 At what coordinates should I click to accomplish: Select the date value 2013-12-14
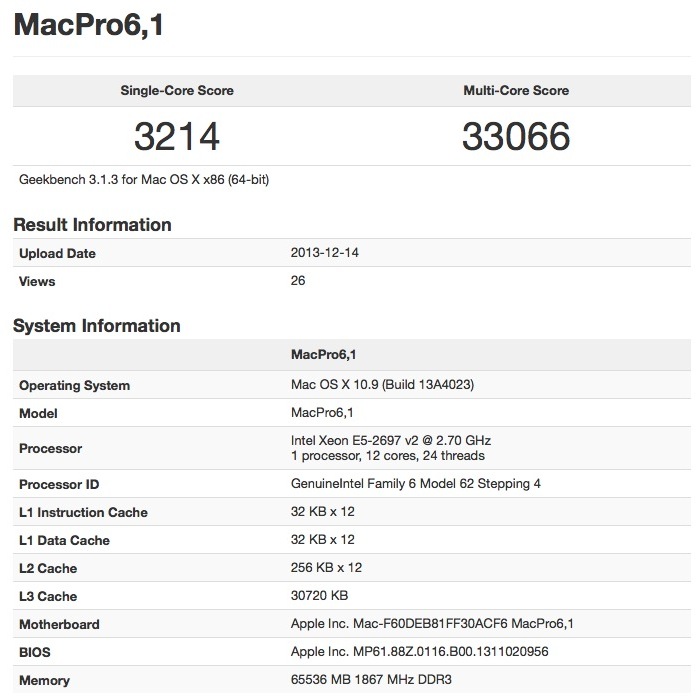tap(325, 253)
